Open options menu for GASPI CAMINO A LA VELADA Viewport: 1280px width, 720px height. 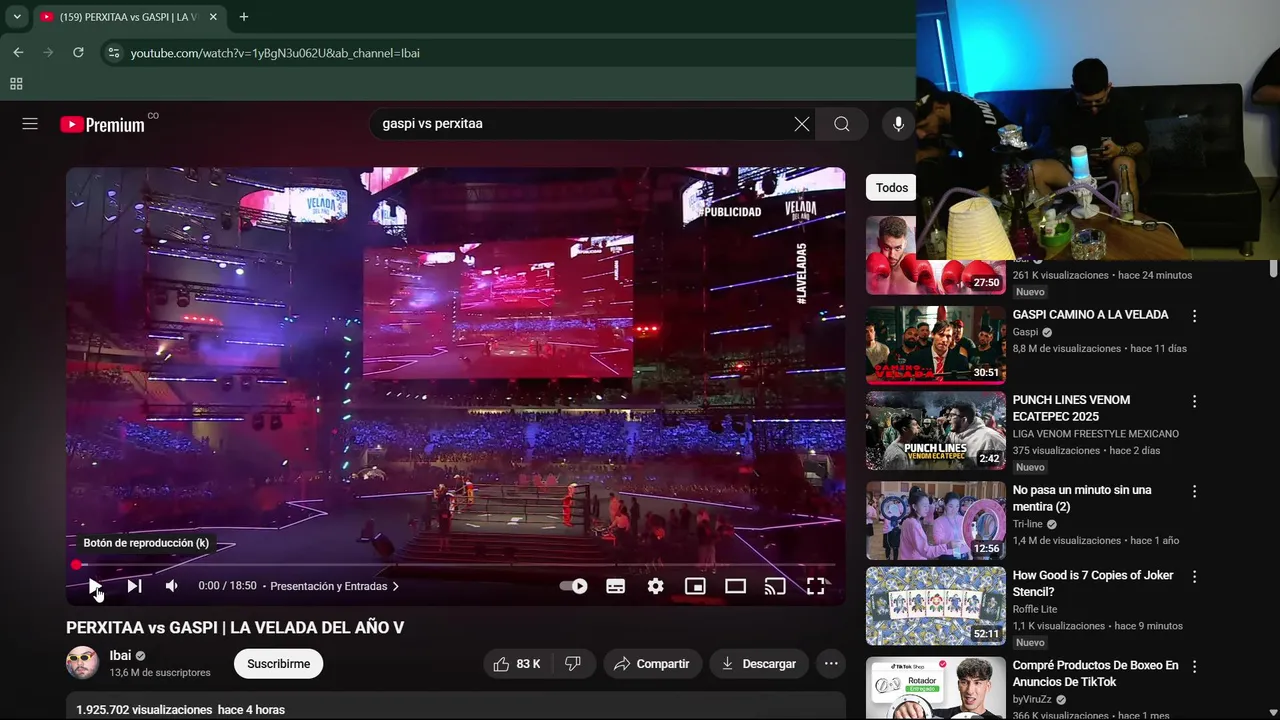[1194, 316]
